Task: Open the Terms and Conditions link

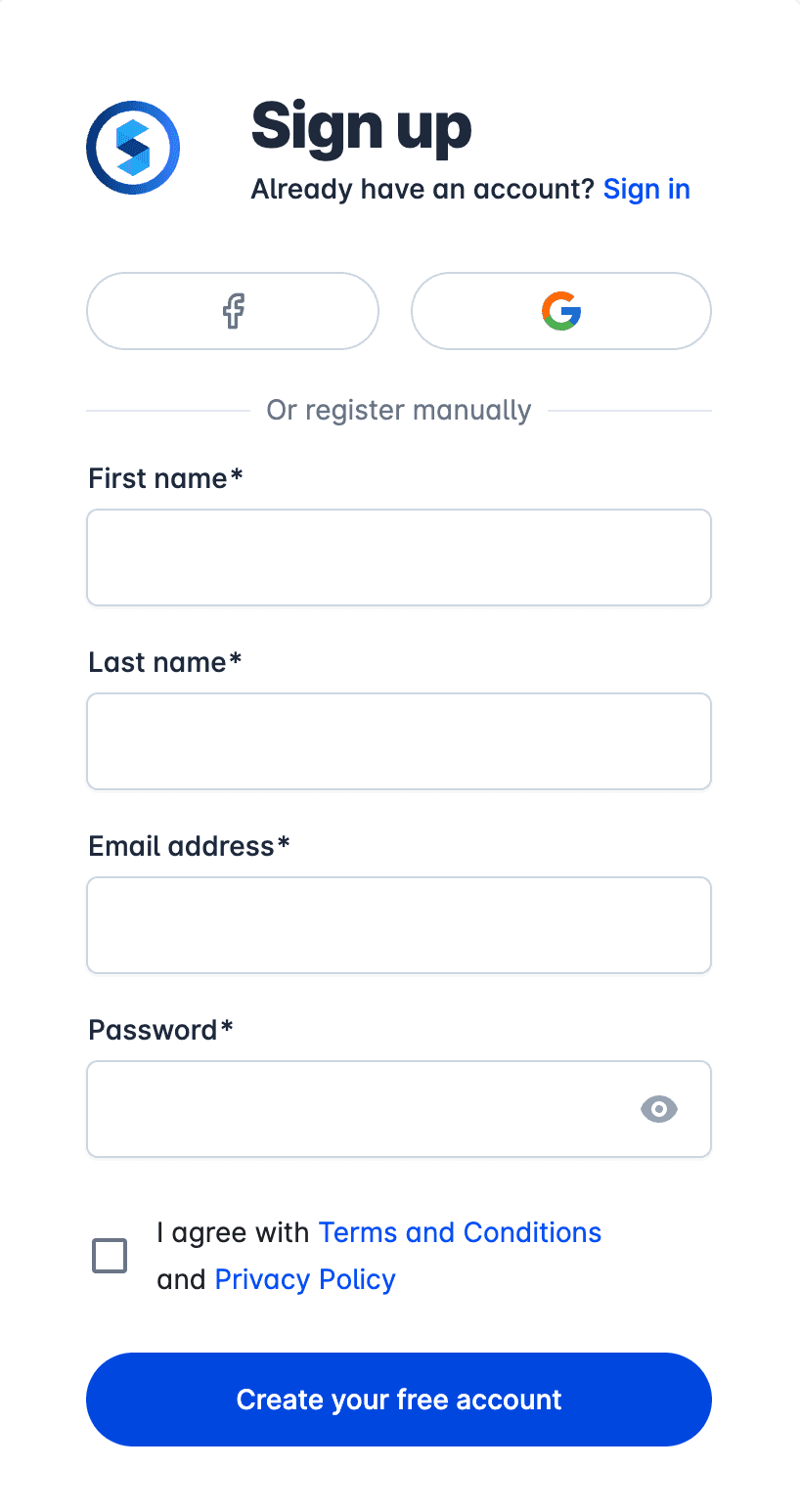Action: point(460,1232)
